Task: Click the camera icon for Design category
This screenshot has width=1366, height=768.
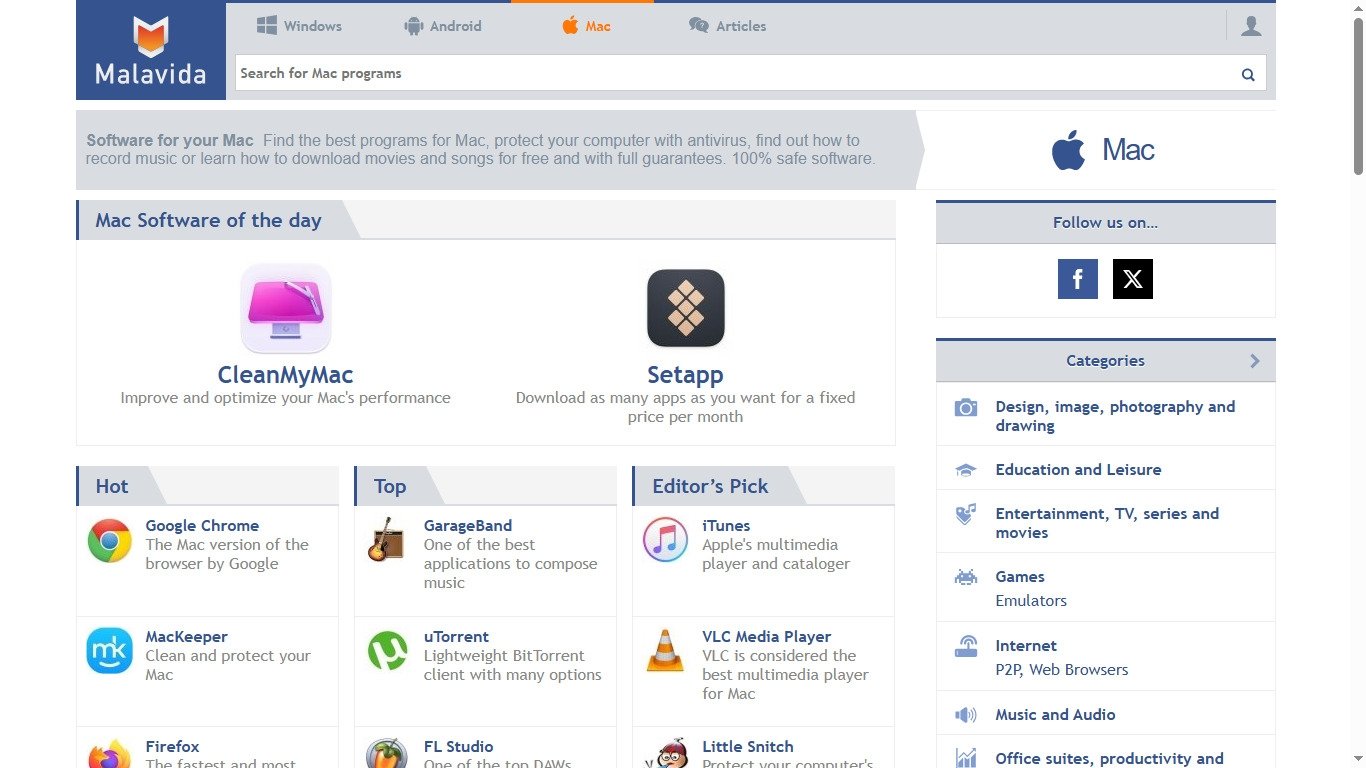Action: pyautogui.click(x=965, y=407)
